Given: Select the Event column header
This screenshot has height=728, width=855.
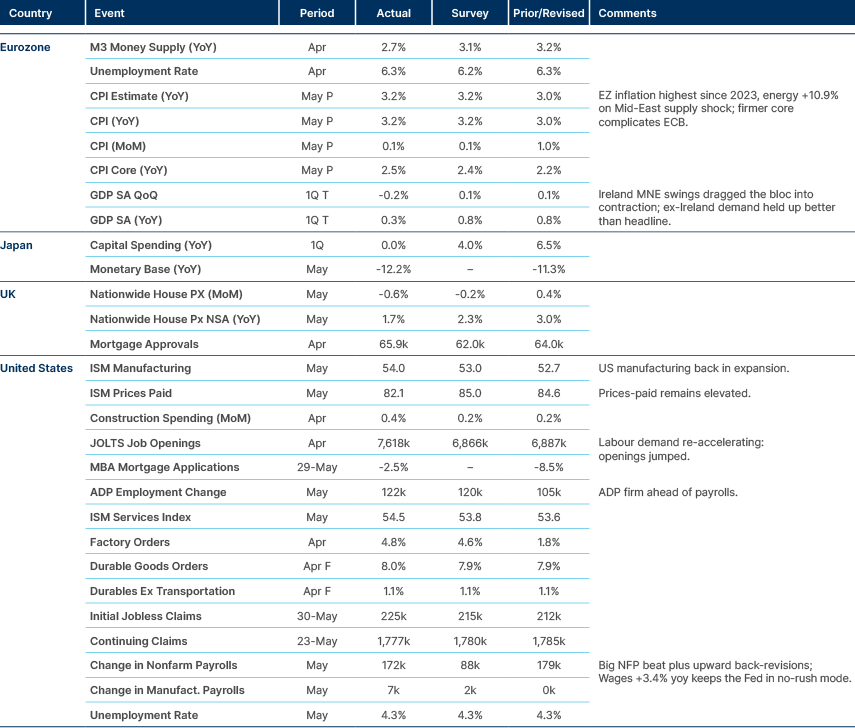Looking at the screenshot, I should click(x=109, y=13).
